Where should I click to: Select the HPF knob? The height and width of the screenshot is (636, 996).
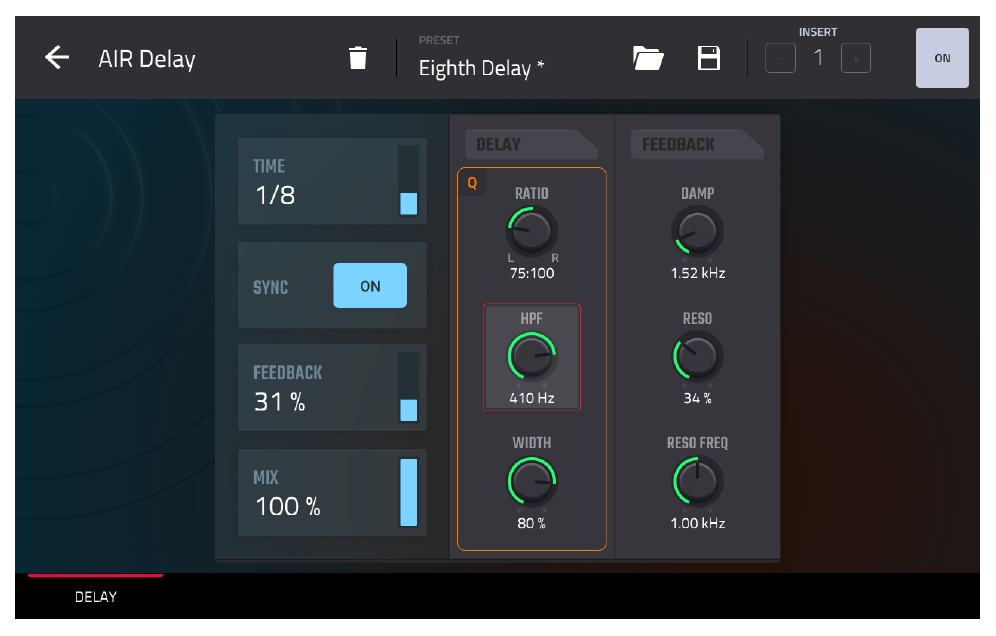(532, 356)
